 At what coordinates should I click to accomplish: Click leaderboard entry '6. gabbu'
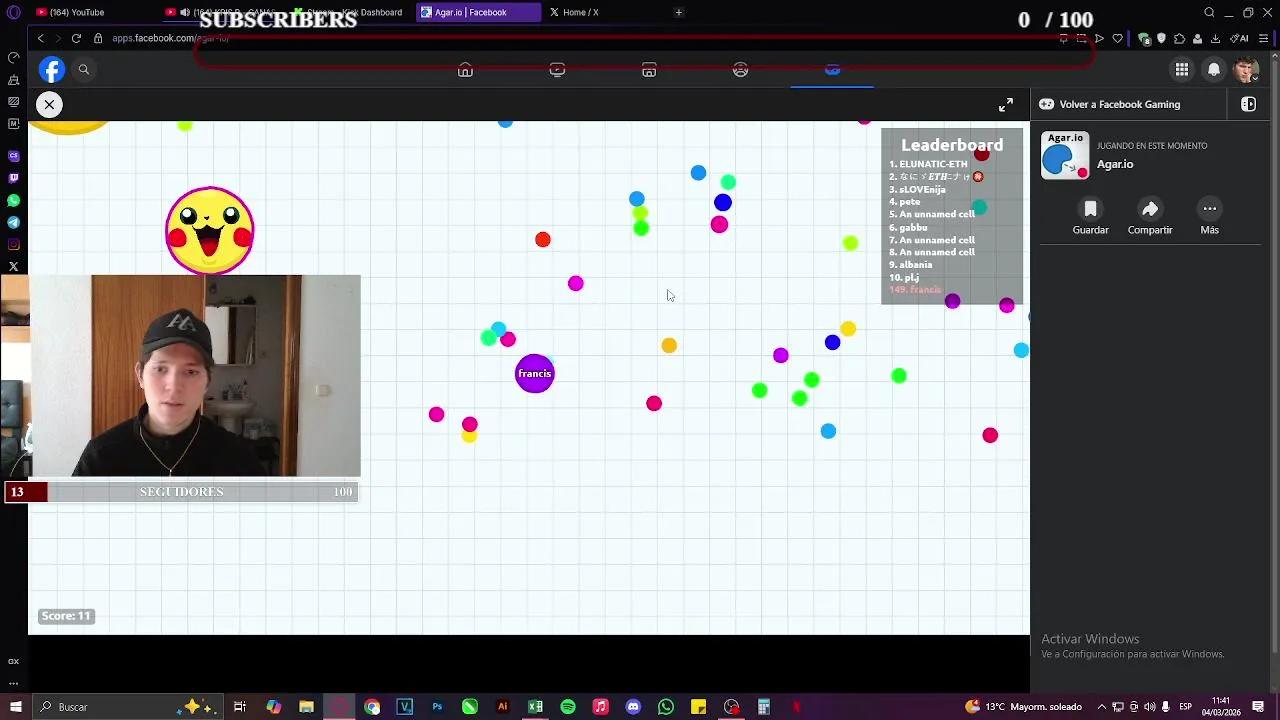point(908,227)
